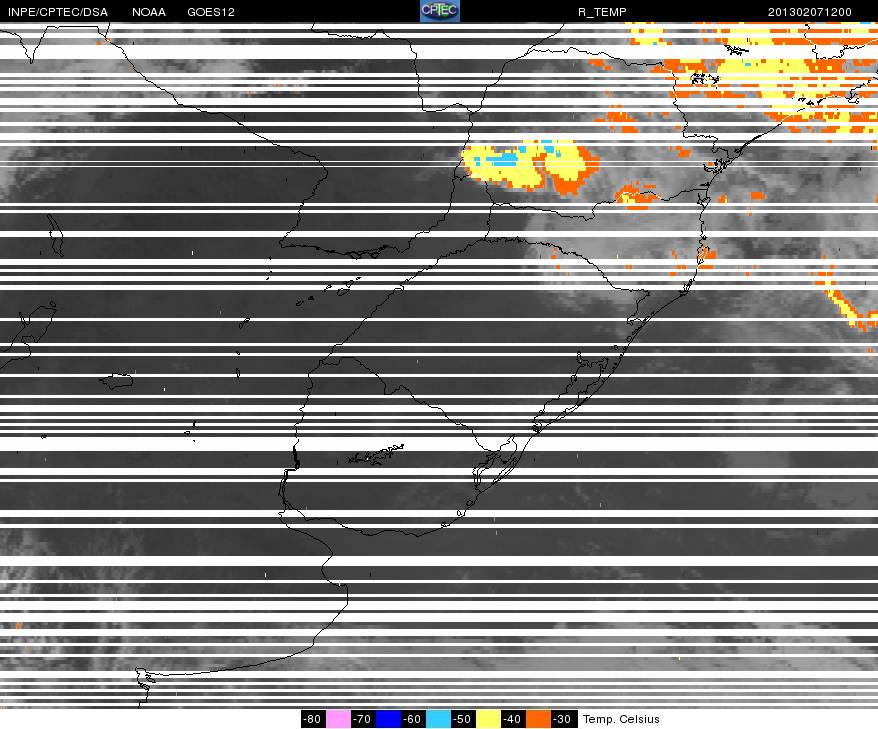Image resolution: width=878 pixels, height=729 pixels.
Task: Click the -50 legend value
Action: pos(463,719)
